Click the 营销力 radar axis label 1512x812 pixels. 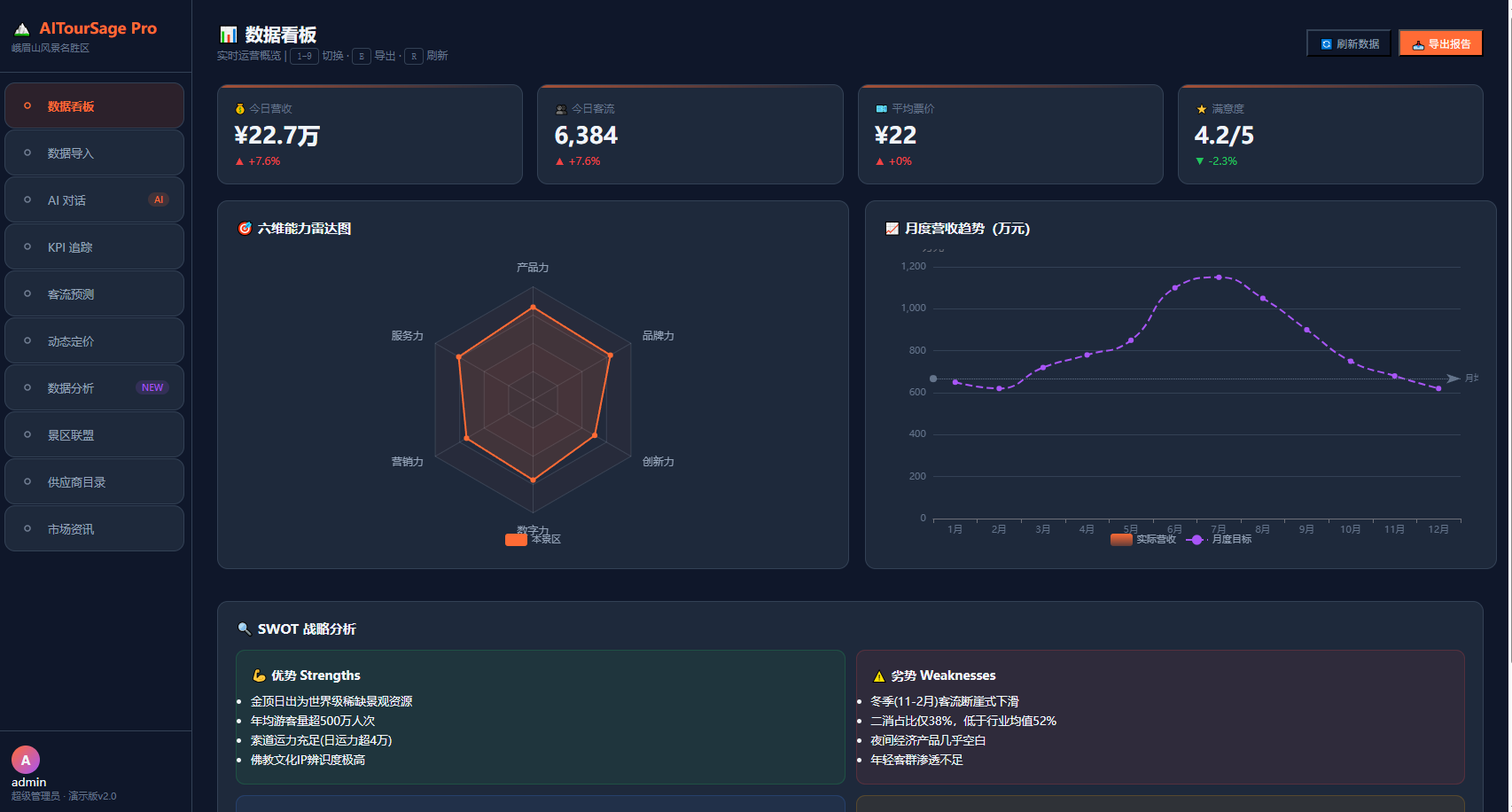[408, 462]
